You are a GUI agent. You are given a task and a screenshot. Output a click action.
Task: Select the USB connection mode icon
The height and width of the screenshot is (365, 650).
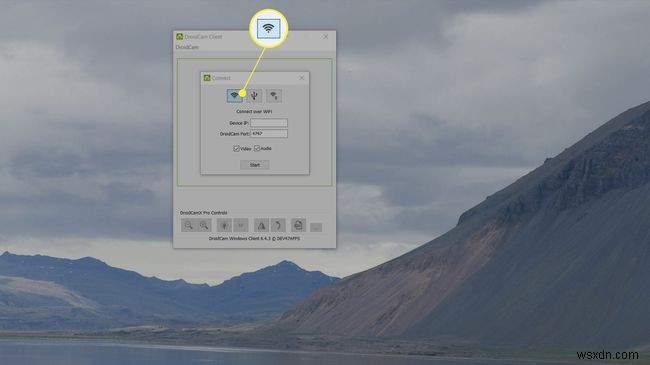pyautogui.click(x=254, y=96)
